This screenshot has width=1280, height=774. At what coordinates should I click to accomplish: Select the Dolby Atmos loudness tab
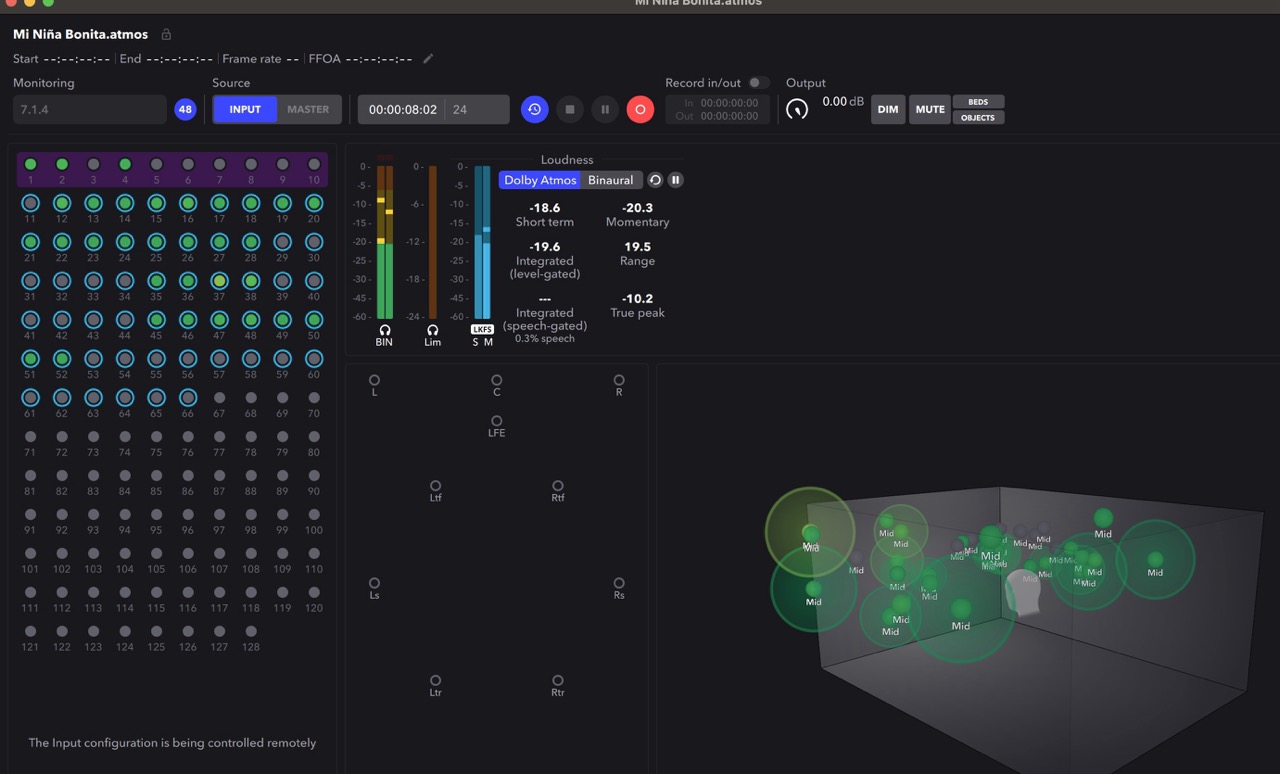point(540,180)
